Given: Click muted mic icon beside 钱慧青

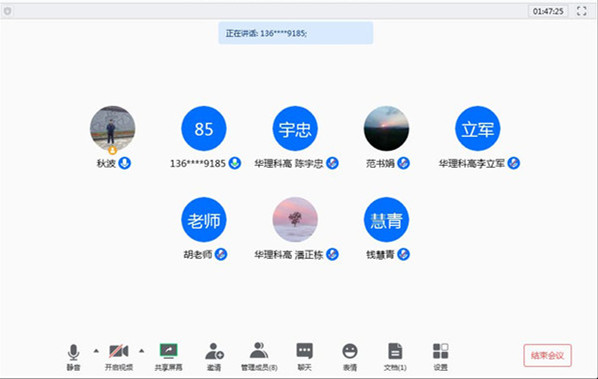Looking at the screenshot, I should point(403,254).
